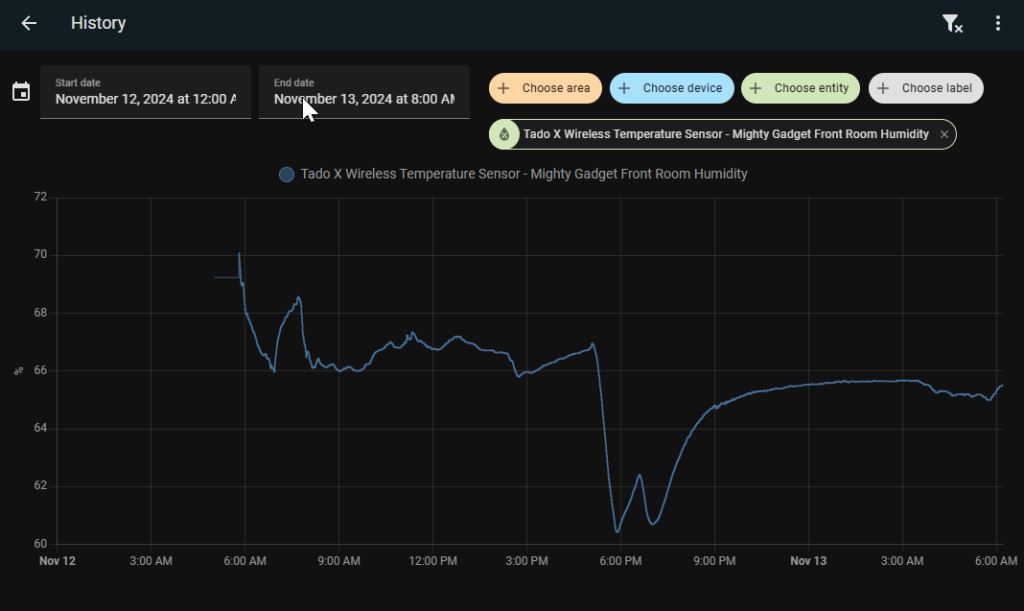This screenshot has height=611, width=1024.
Task: Click the plus icon on Choose entity
Action: pos(756,88)
